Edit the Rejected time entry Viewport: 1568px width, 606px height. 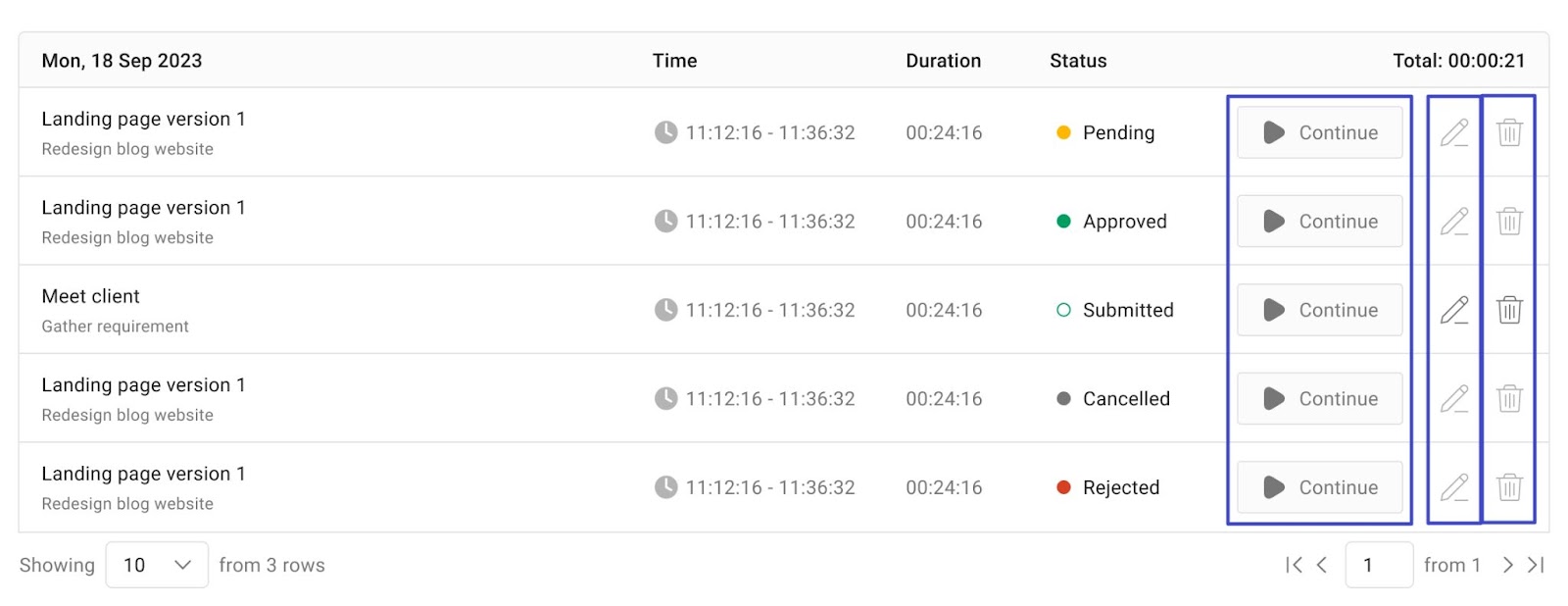(1454, 487)
